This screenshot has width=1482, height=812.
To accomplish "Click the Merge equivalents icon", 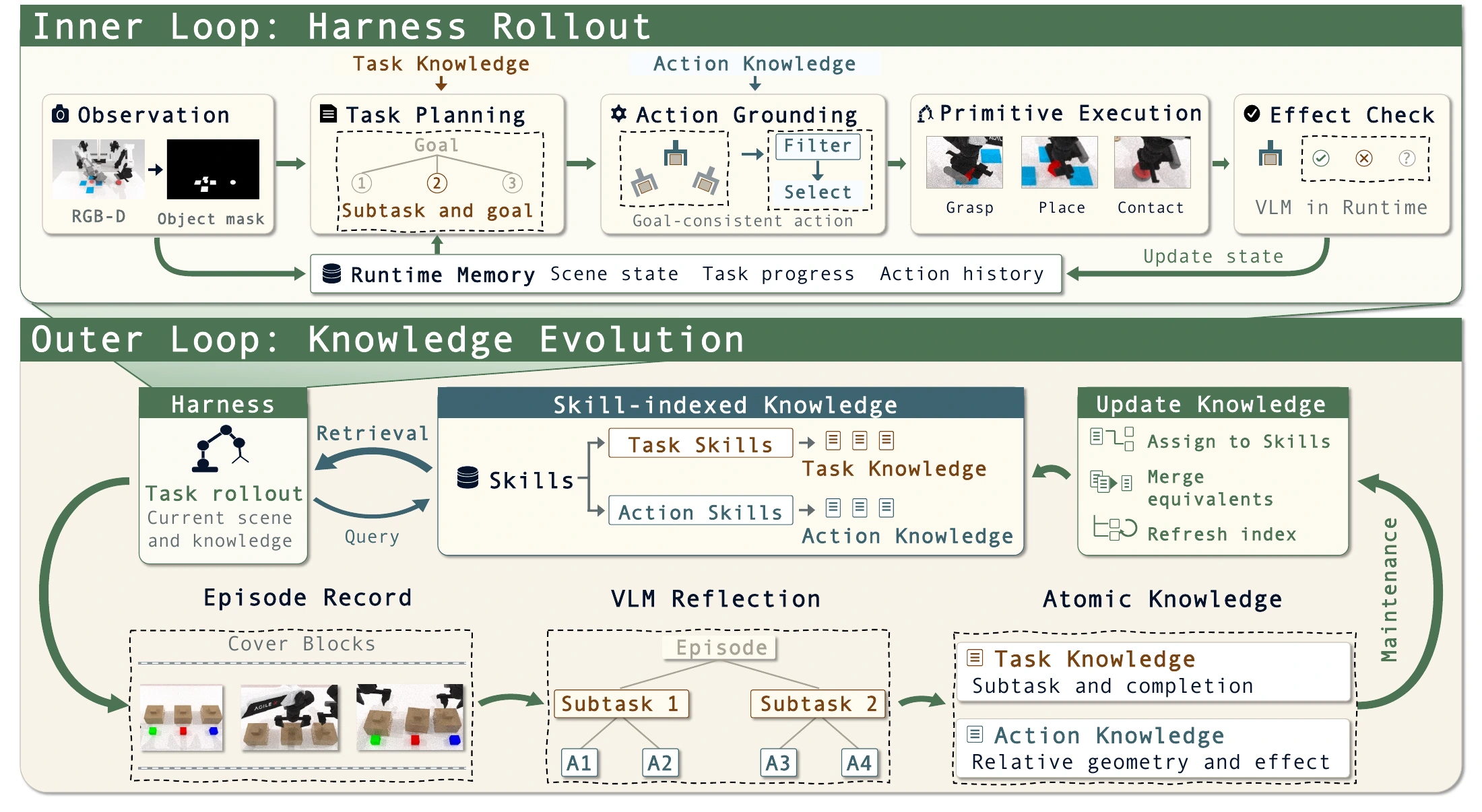I will [x=1111, y=482].
